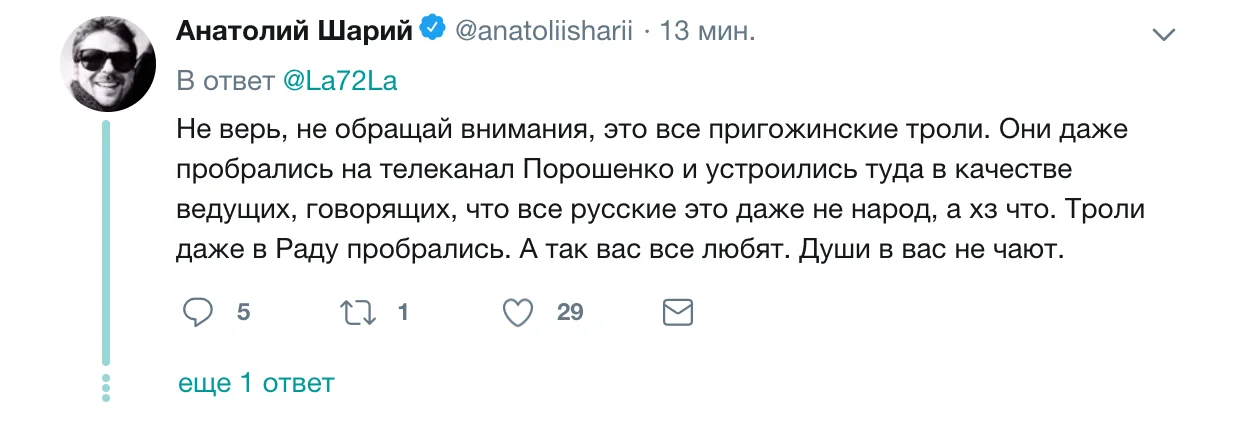Click the vertical teal thread line

pyautogui.click(x=106, y=243)
